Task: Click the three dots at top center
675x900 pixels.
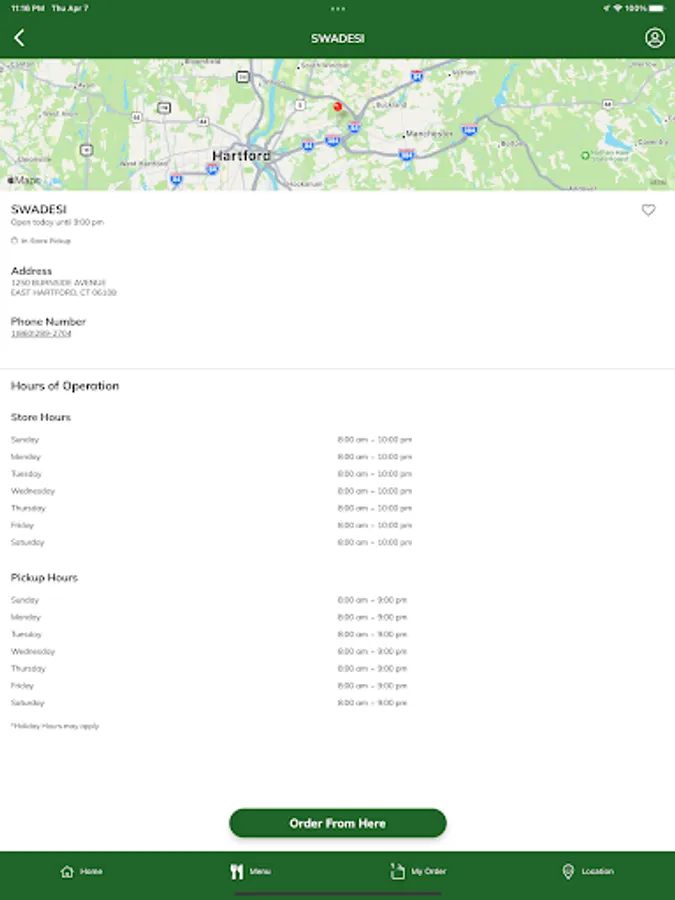Action: click(338, 9)
